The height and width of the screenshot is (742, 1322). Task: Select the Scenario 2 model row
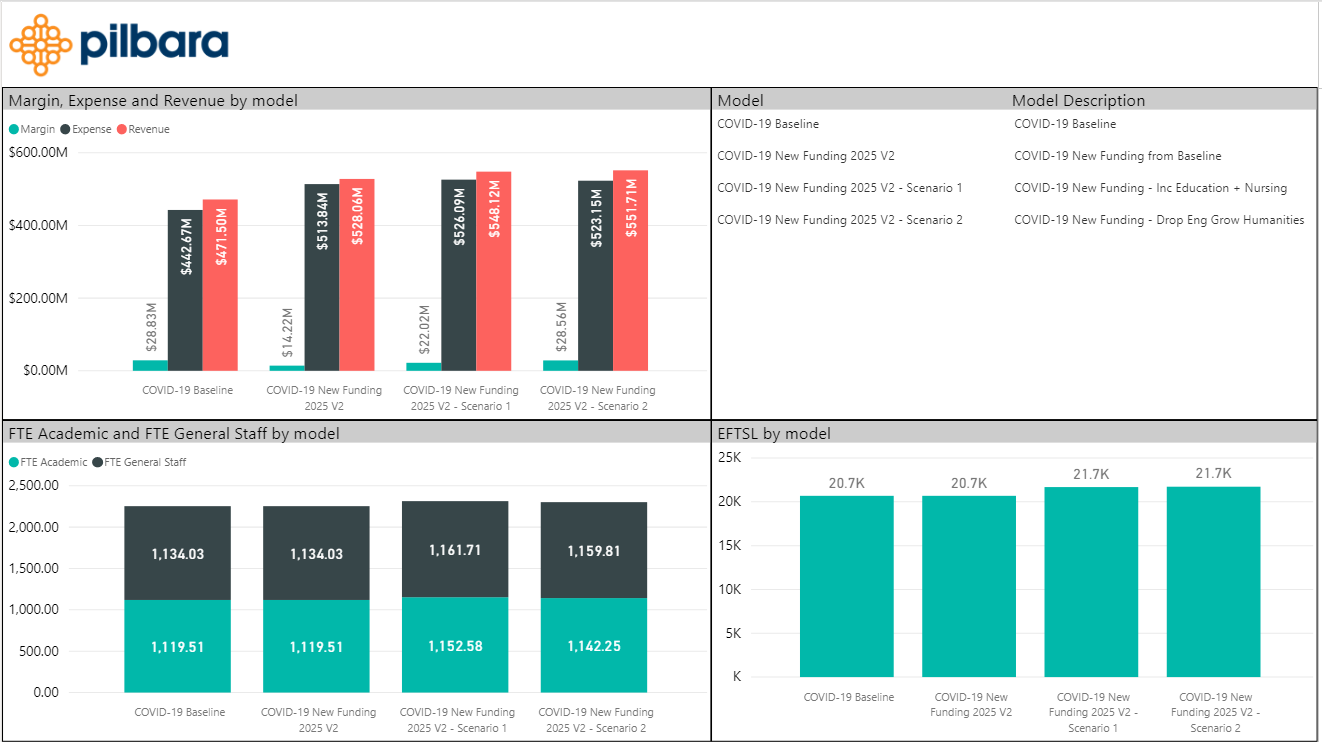[1013, 220]
